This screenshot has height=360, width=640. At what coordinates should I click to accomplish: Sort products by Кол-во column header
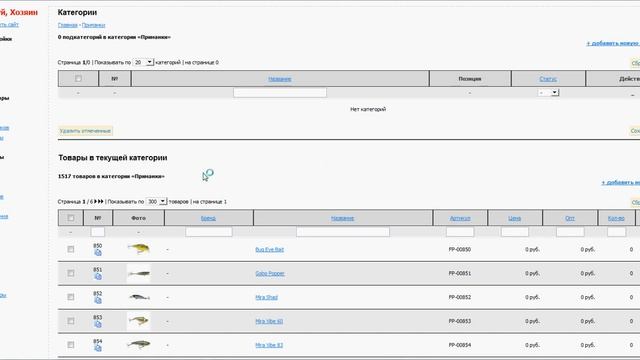616,218
